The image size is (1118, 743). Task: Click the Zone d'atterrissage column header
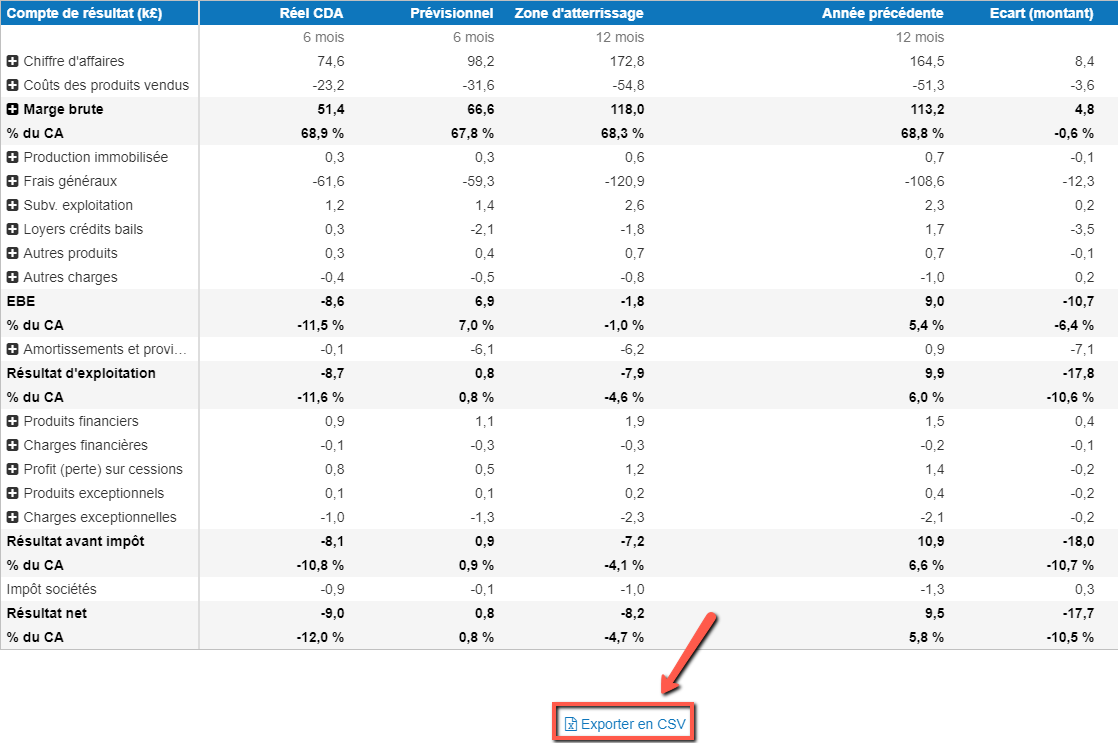[x=579, y=13]
